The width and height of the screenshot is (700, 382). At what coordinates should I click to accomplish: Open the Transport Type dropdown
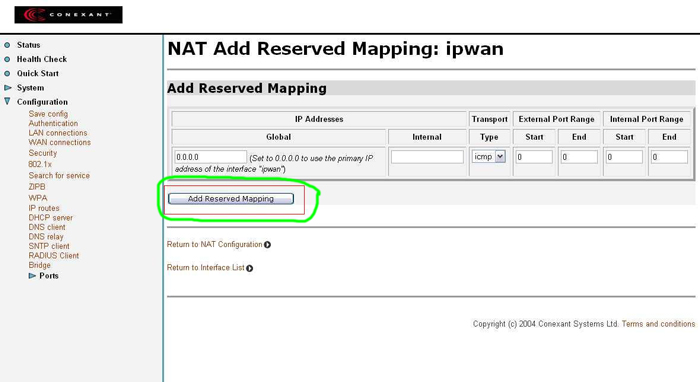coord(489,157)
